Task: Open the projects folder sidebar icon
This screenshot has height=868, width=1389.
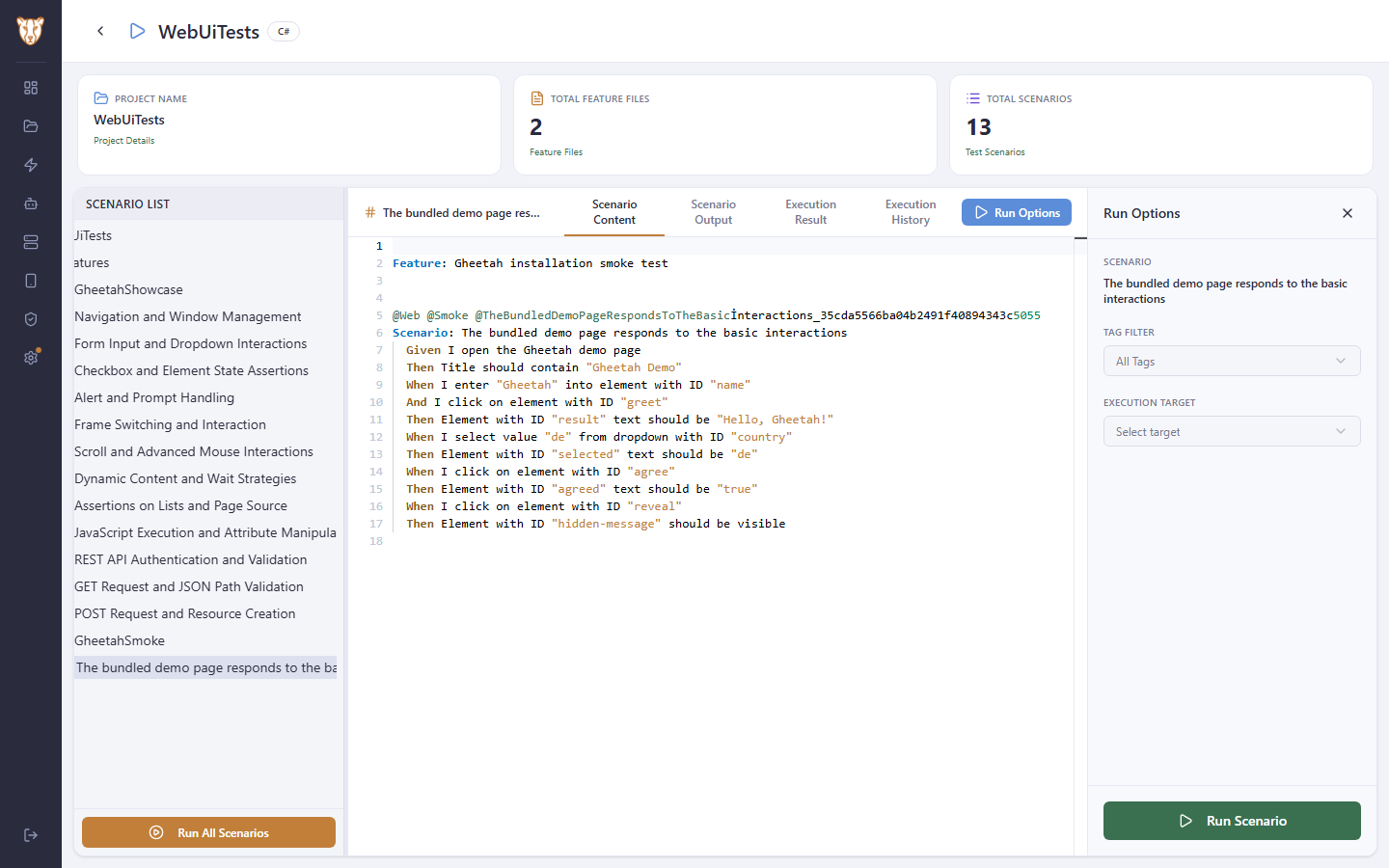Action: [31, 126]
